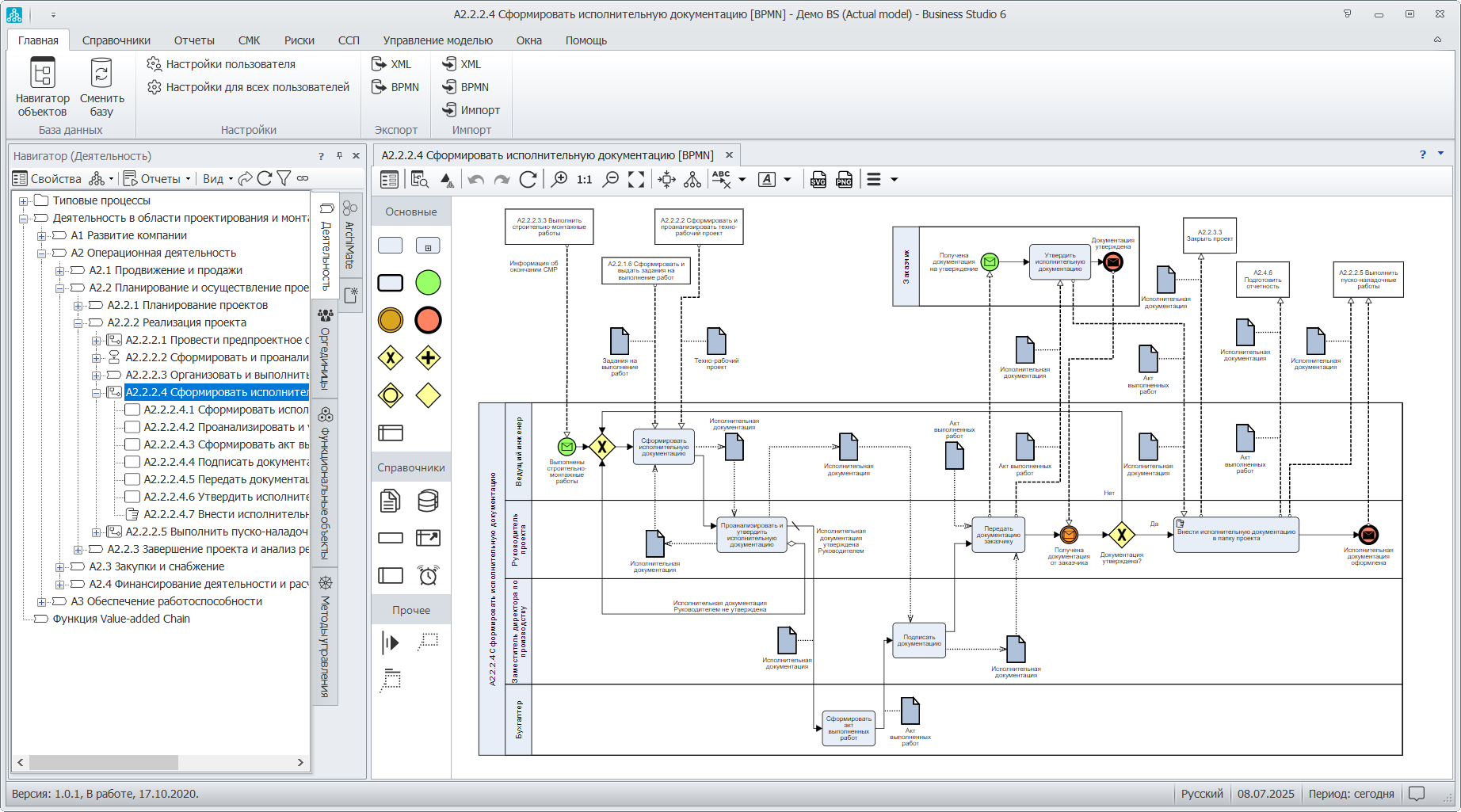Open the Навигатор объектов button
Image resolution: width=1461 pixels, height=812 pixels.
point(43,86)
